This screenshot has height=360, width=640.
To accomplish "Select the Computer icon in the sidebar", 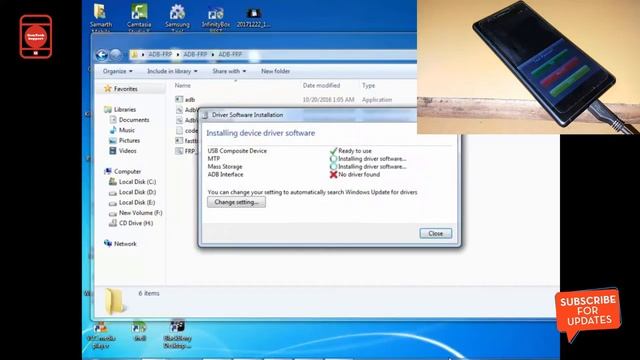I will click(x=108, y=171).
